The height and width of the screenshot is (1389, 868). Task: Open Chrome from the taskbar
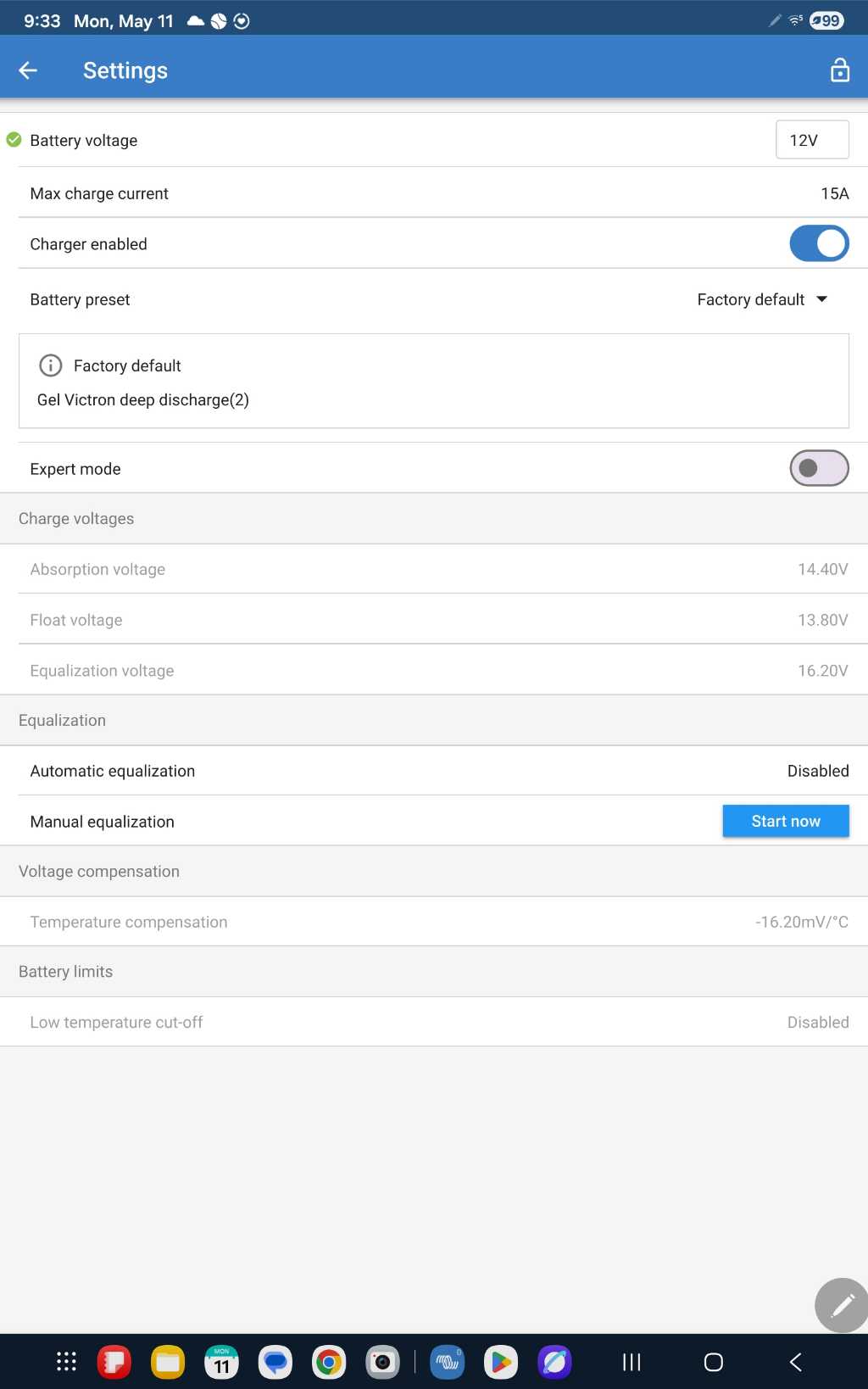(329, 1362)
